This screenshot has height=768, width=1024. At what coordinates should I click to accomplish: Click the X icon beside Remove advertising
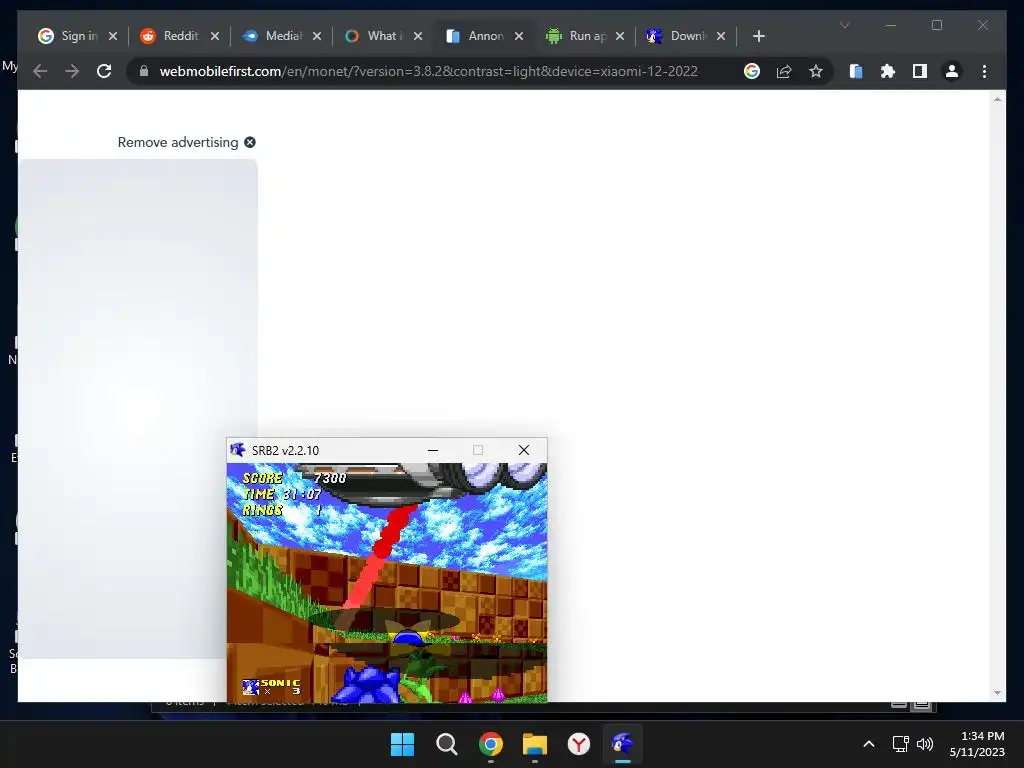tap(250, 142)
